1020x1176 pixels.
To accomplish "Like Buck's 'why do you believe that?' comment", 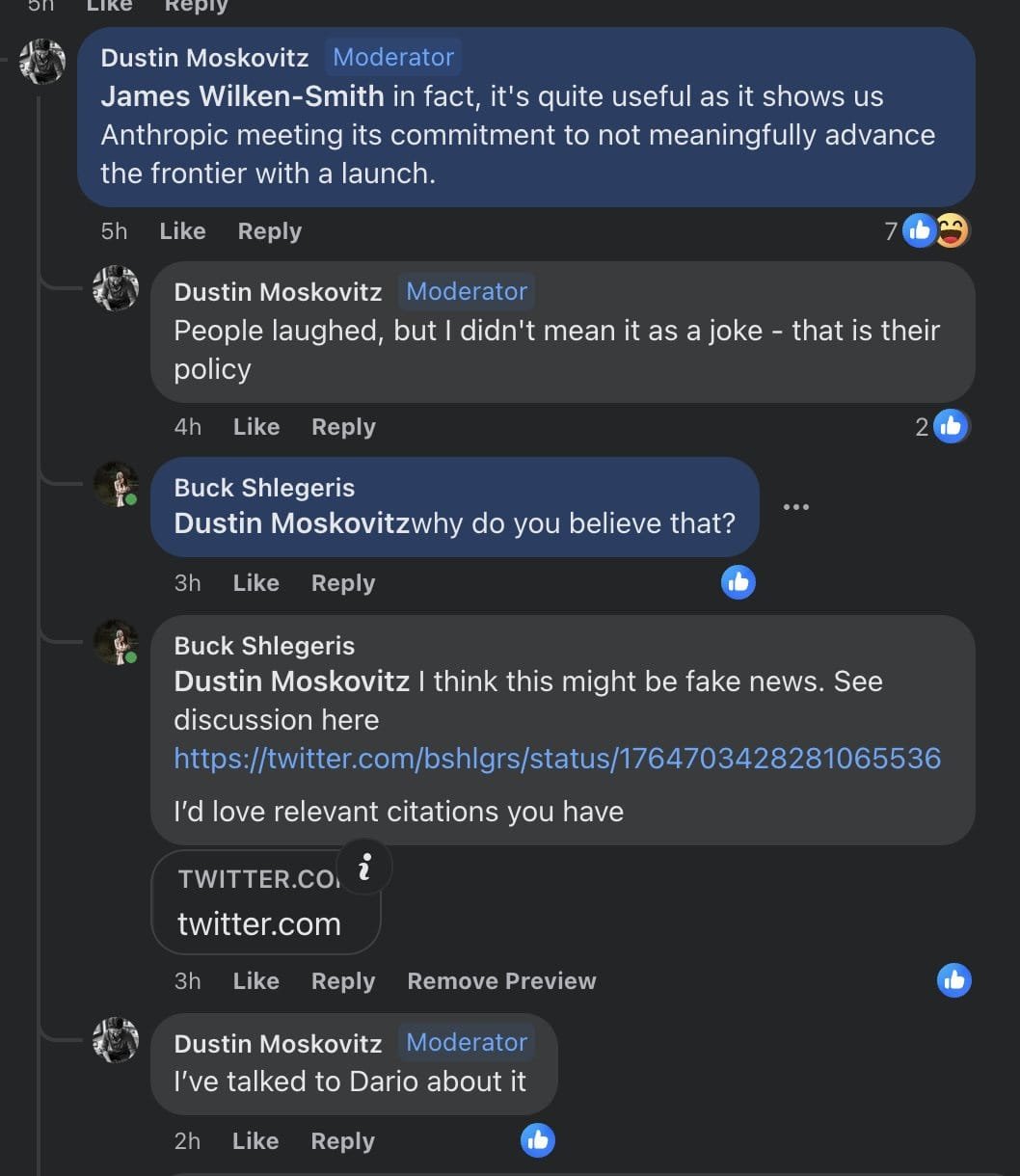I will pos(255,582).
